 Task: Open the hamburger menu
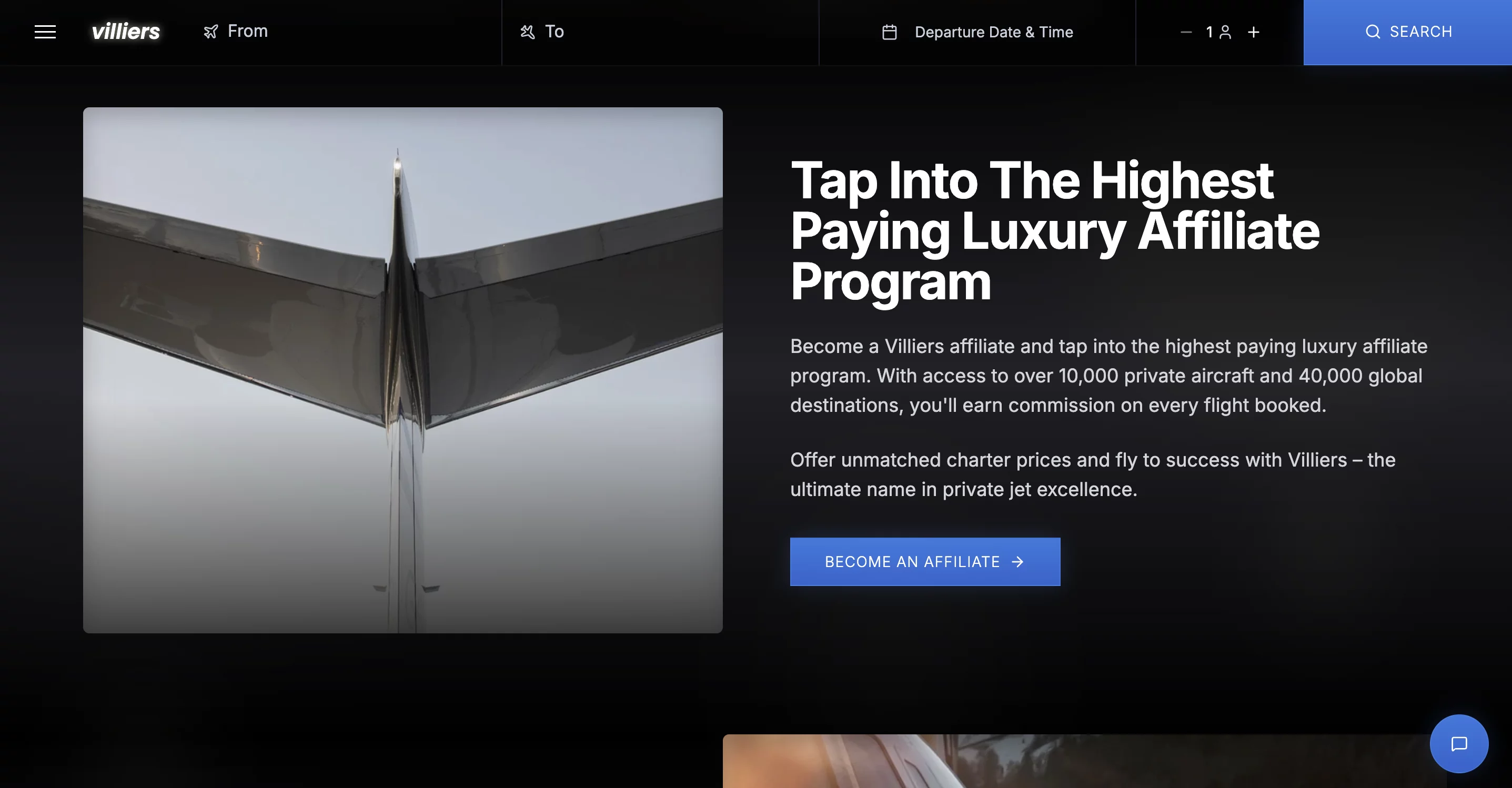[45, 32]
